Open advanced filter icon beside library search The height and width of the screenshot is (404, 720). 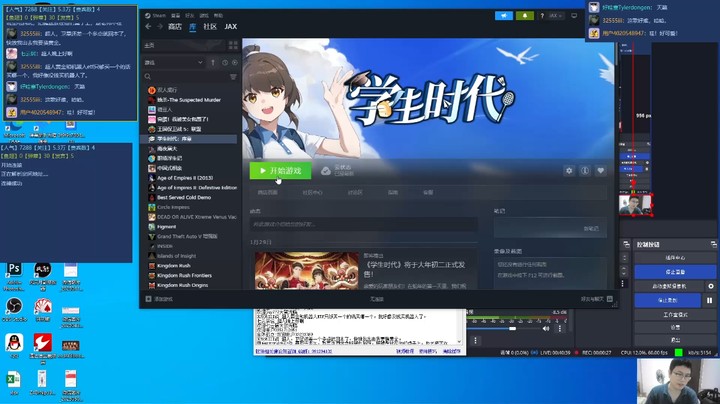pos(233,77)
